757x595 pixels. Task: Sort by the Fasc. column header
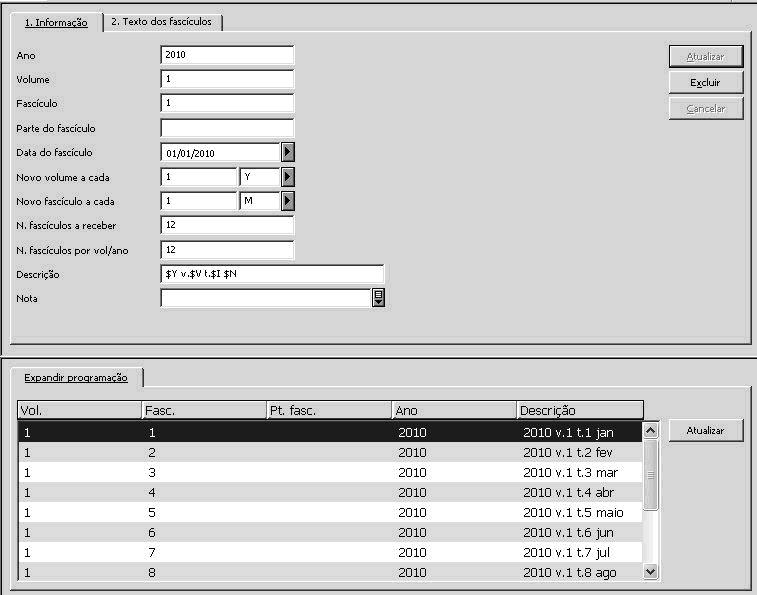tap(204, 411)
